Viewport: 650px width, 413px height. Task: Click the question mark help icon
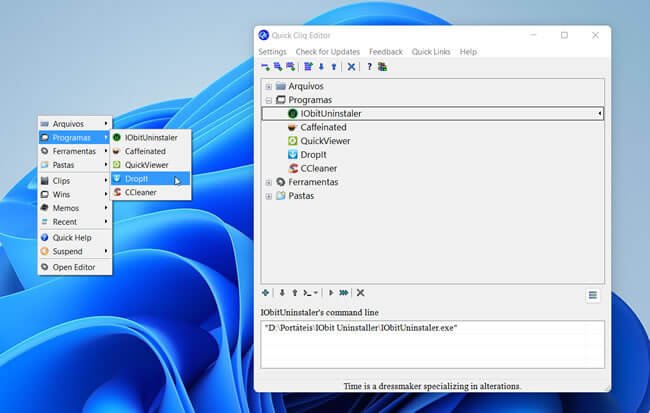coord(369,67)
